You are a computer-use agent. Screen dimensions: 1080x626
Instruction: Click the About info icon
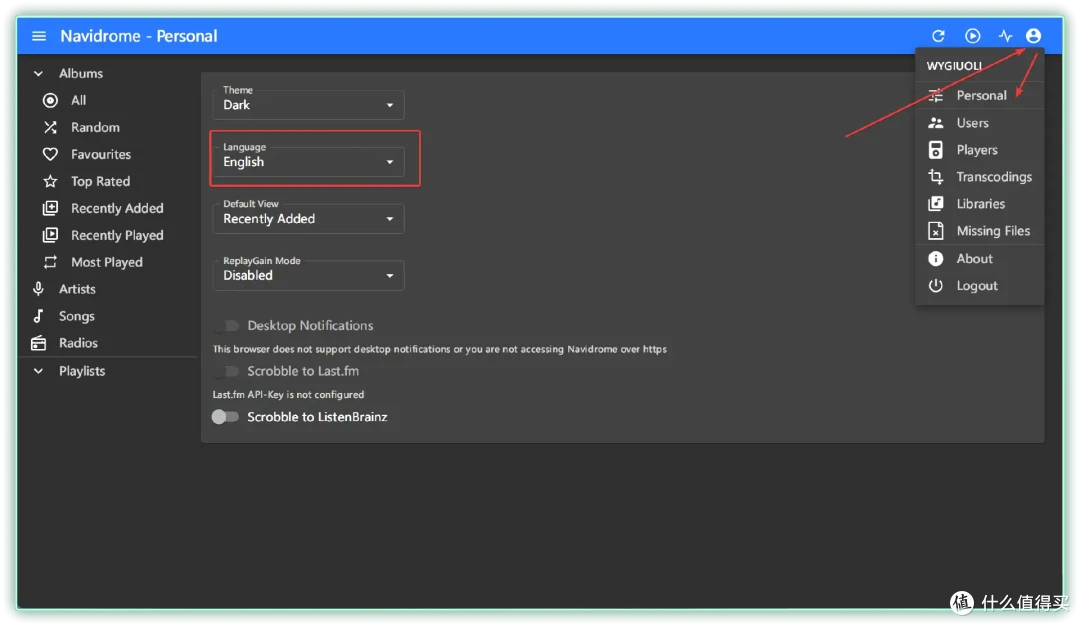[935, 258]
